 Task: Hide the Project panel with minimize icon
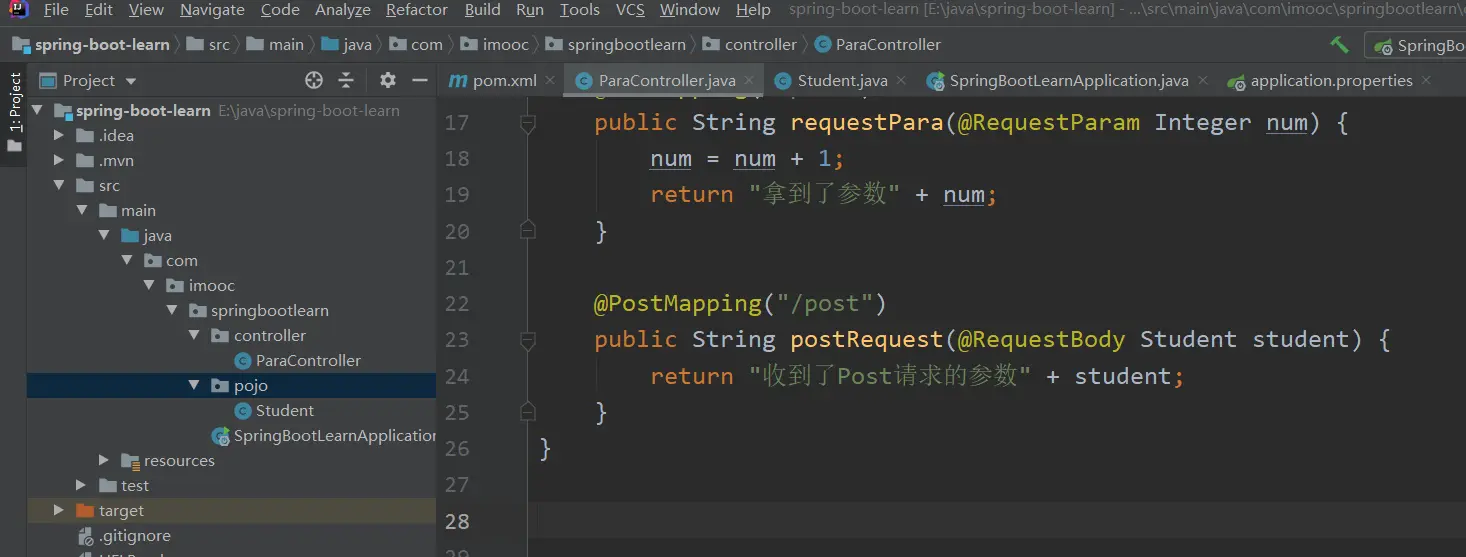click(420, 80)
